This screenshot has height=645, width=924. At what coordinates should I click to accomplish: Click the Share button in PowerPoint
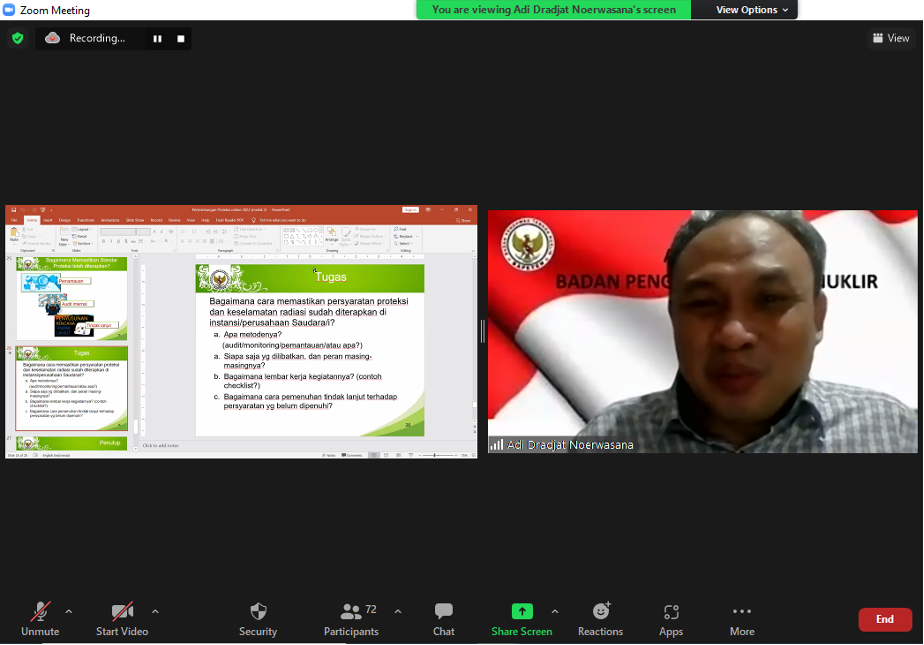point(463,220)
